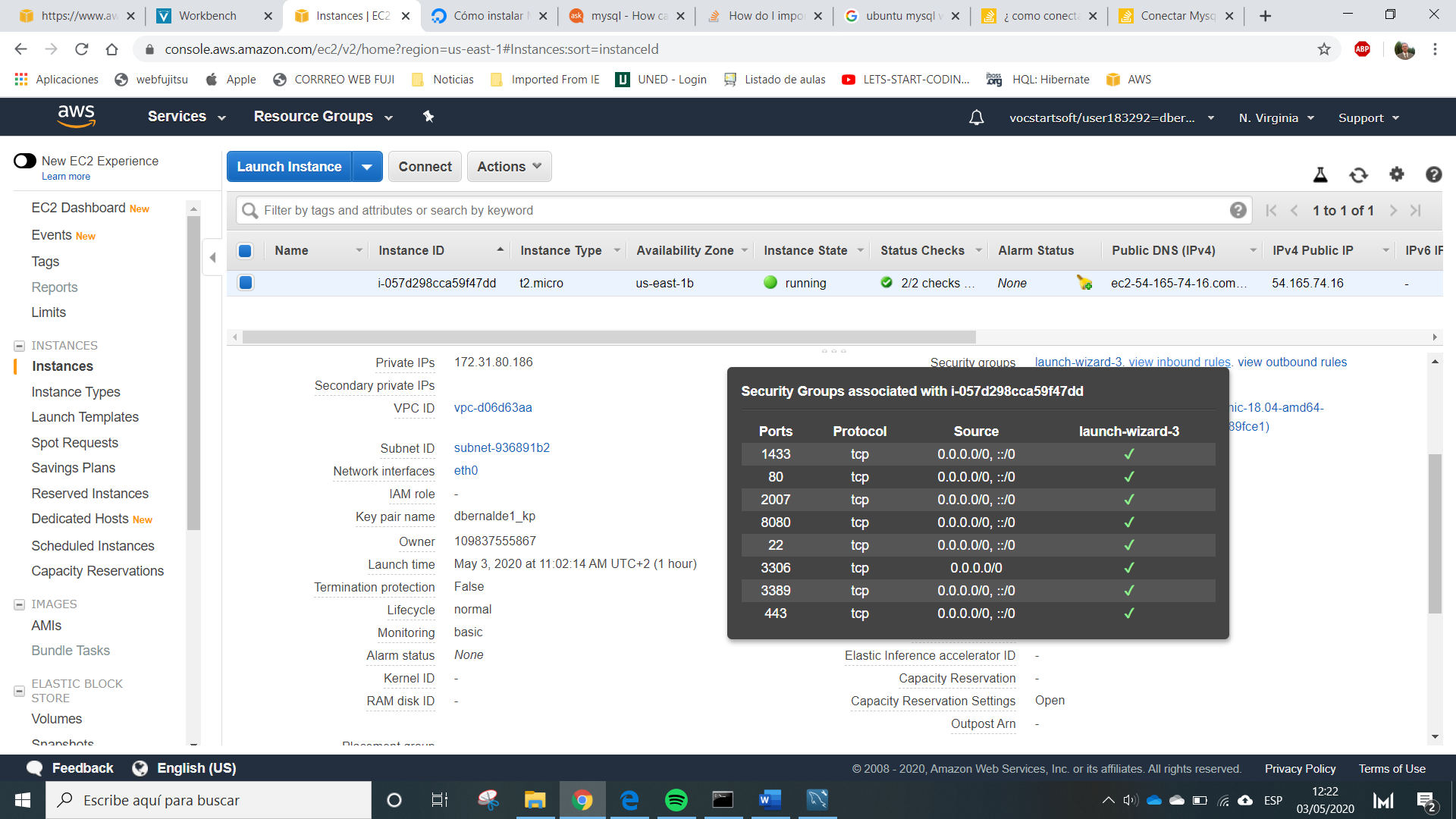Open subnet-936891b2 link
Viewport: 1456px width, 819px height.
[x=502, y=448]
